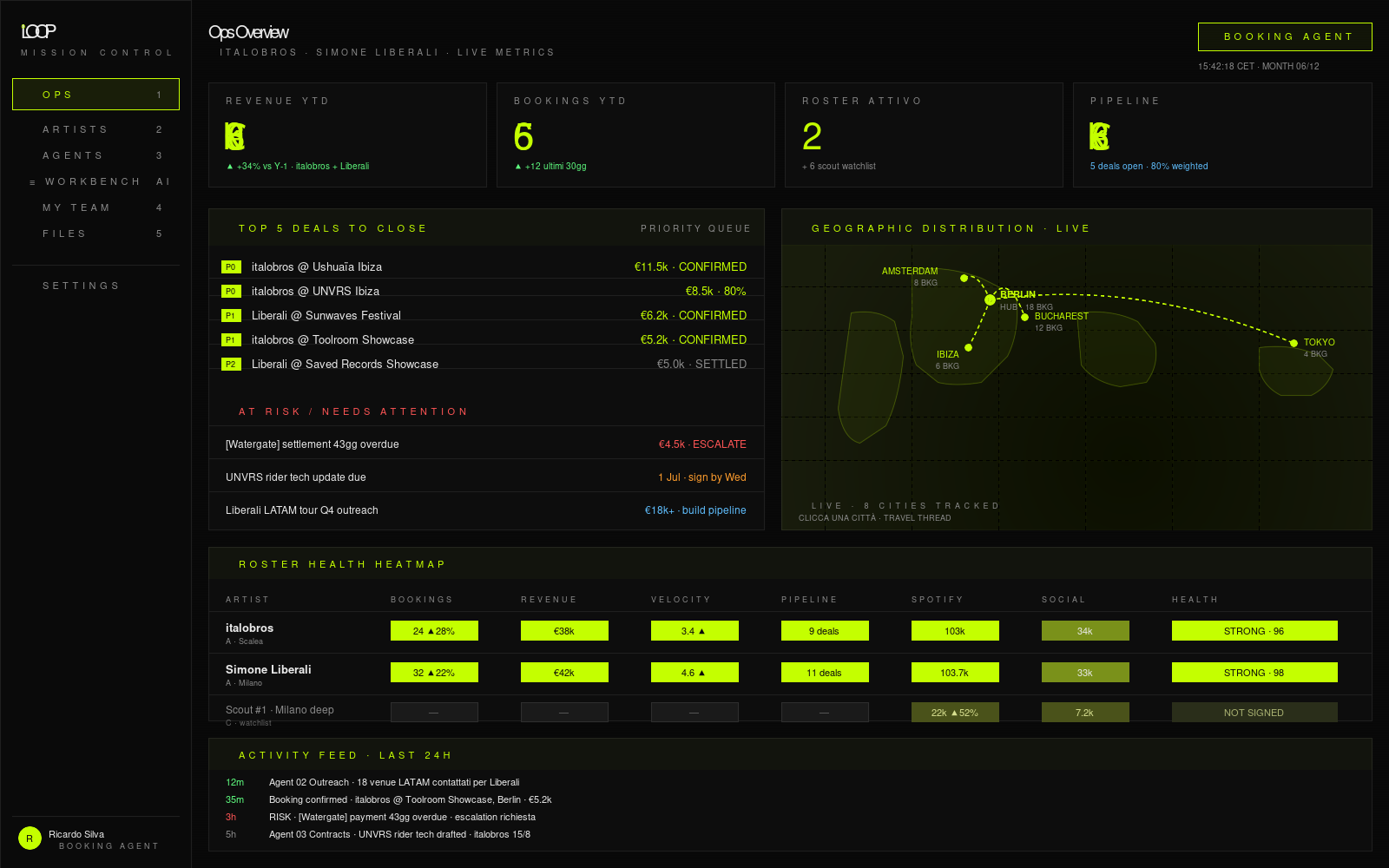
Task: Click Scout #1 NOT SIGNED health cell
Action: coord(1254,713)
